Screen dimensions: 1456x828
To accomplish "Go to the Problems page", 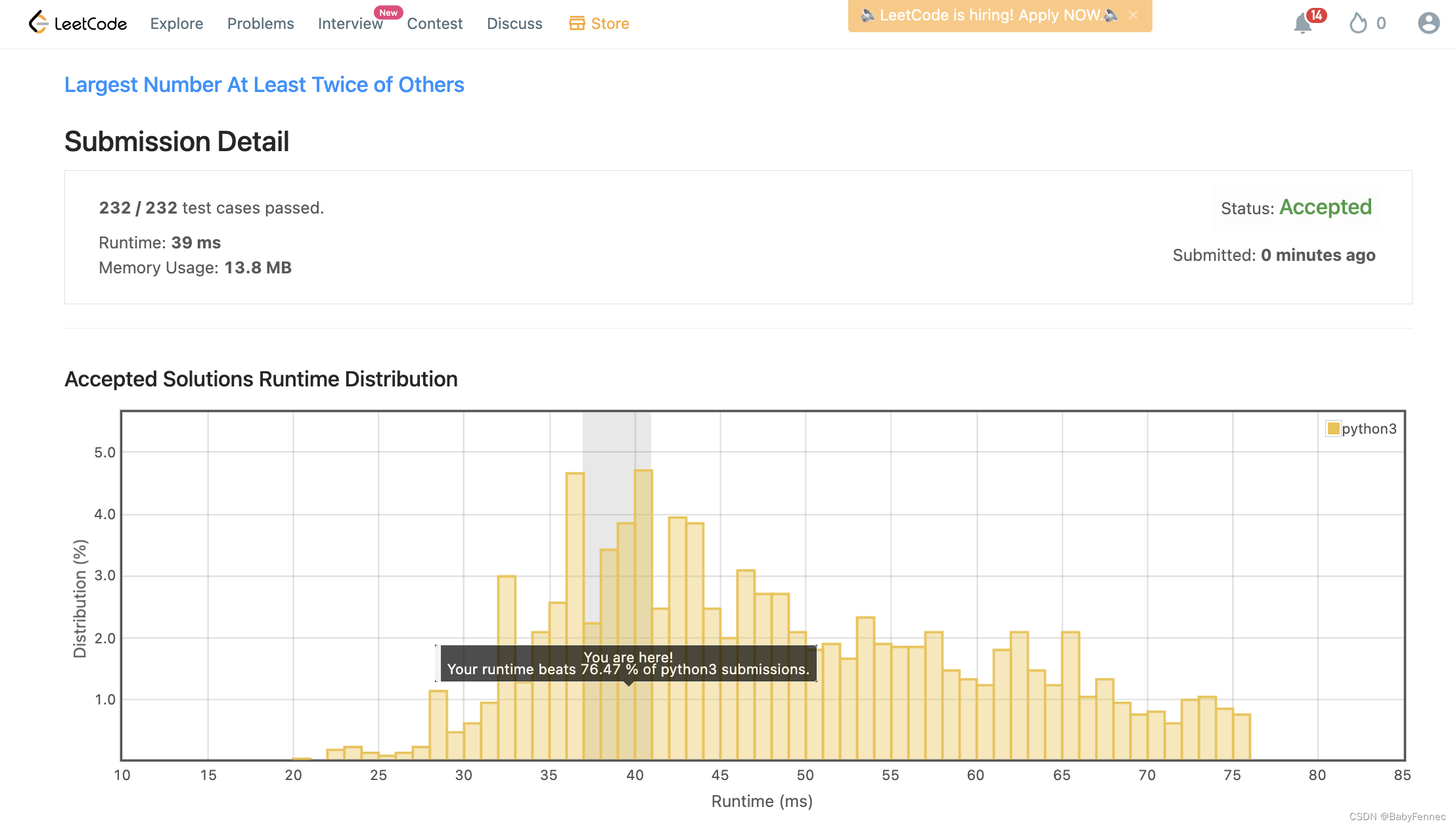I will (x=260, y=24).
